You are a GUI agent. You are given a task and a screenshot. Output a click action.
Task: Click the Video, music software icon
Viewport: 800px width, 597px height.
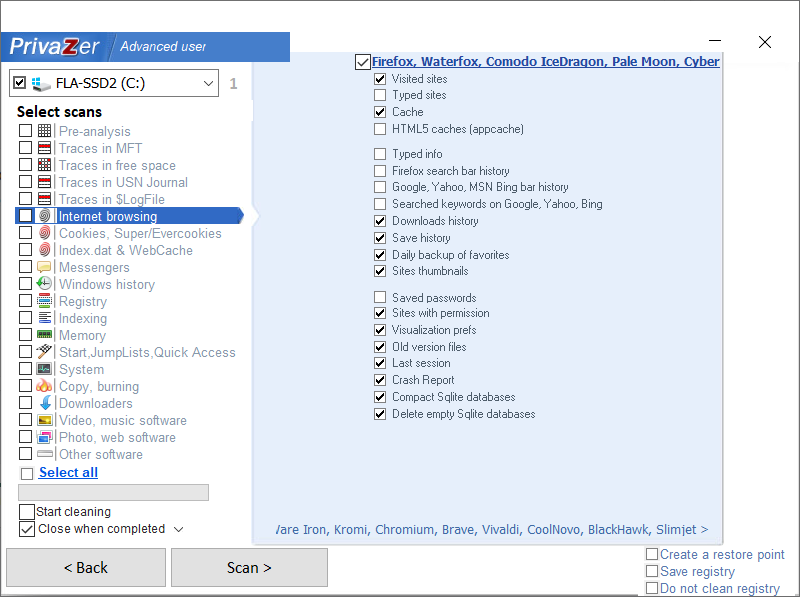coord(44,420)
